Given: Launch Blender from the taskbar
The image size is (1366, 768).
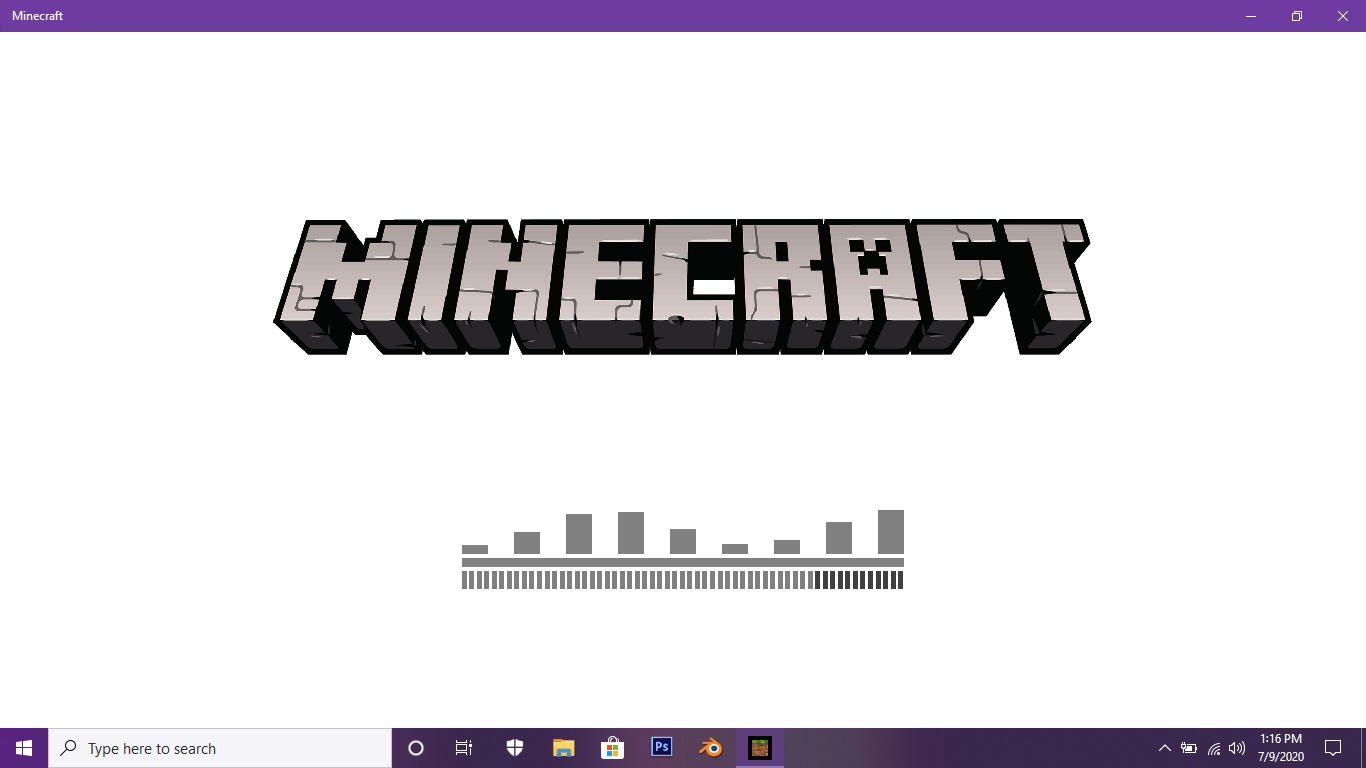Looking at the screenshot, I should click(x=710, y=748).
